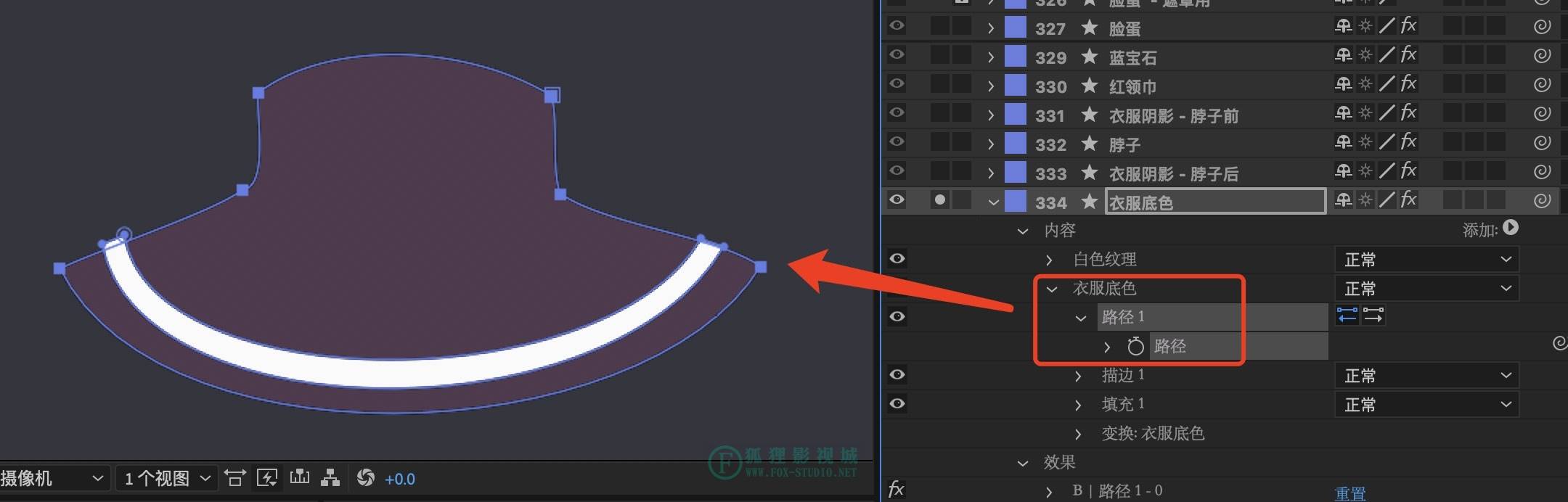The image size is (1568, 502).
Task: Click the 内容 row label
Action: click(1059, 230)
